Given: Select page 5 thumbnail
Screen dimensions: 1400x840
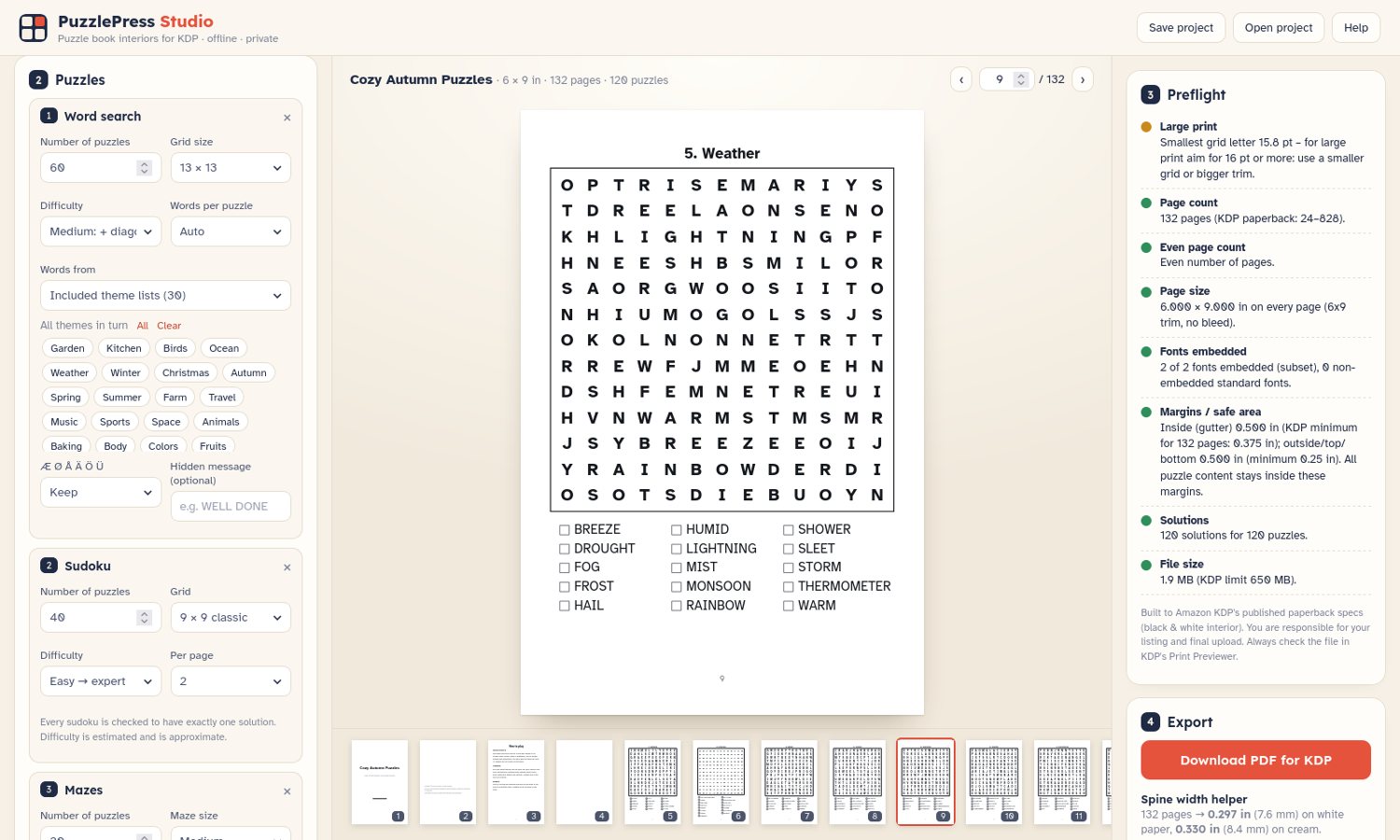Looking at the screenshot, I should tap(652, 782).
